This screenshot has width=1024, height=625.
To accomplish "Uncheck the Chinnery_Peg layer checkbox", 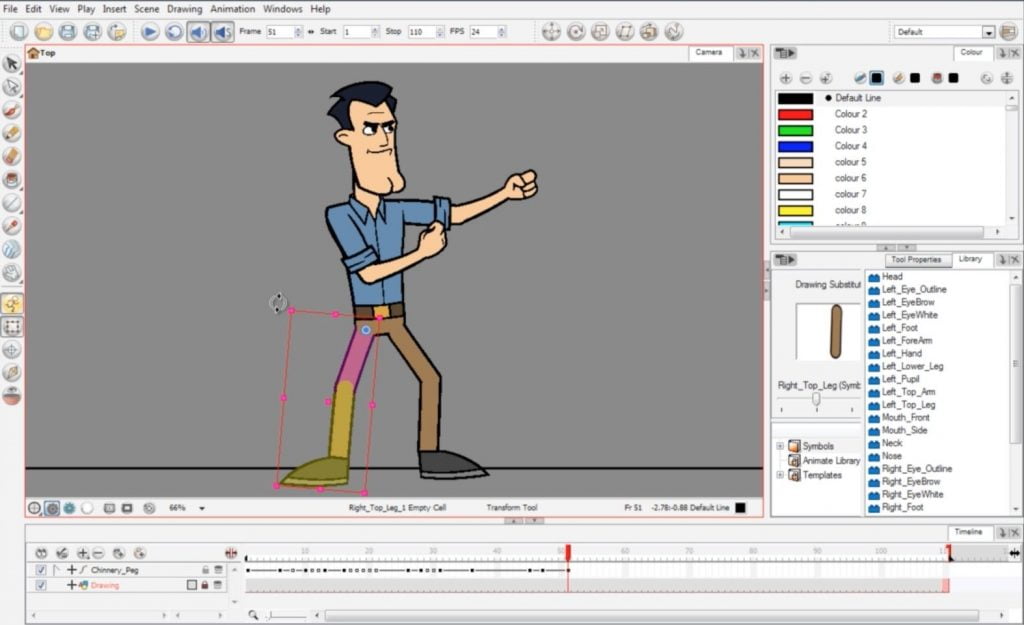I will pyautogui.click(x=41, y=569).
